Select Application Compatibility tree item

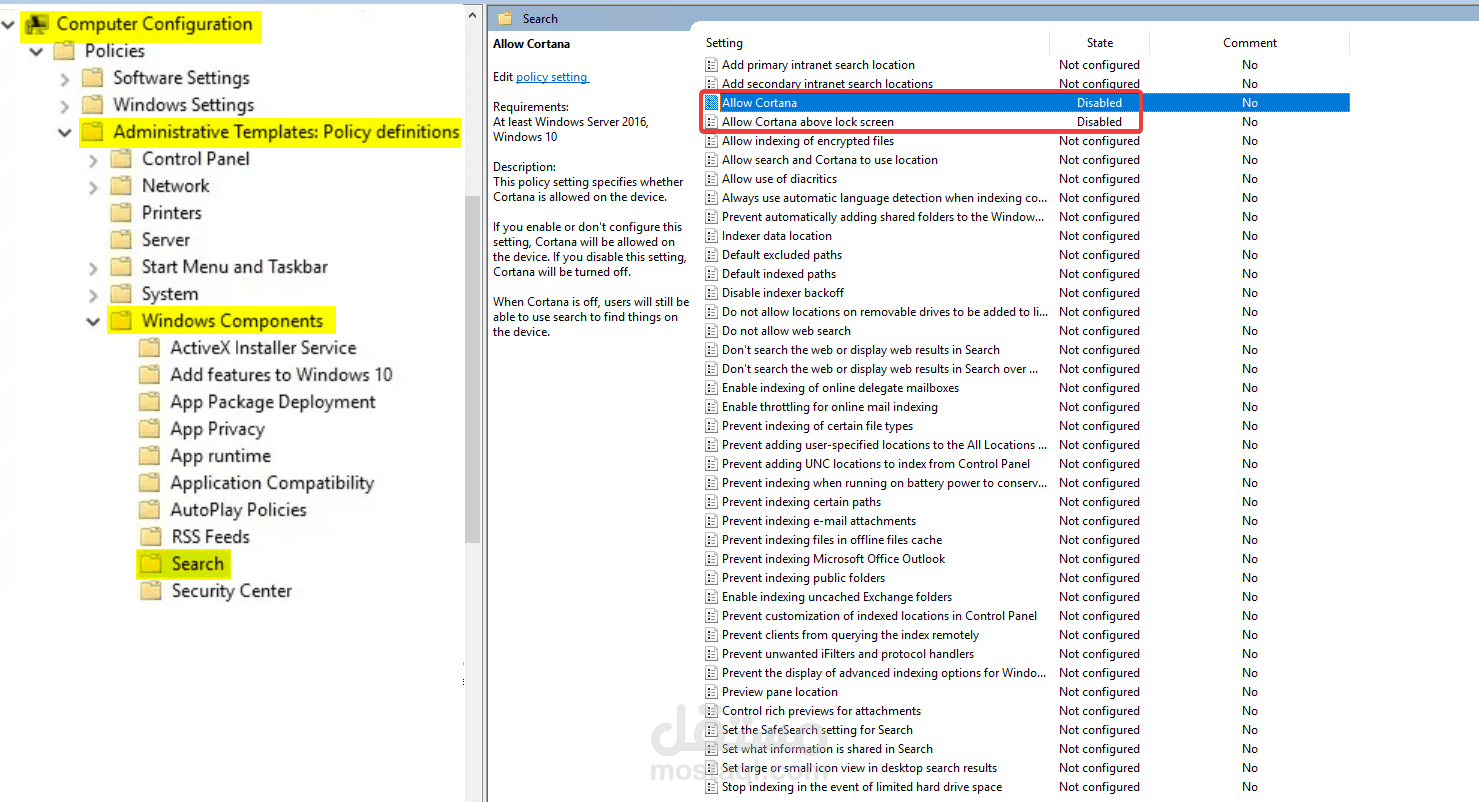pyautogui.click(x=272, y=483)
